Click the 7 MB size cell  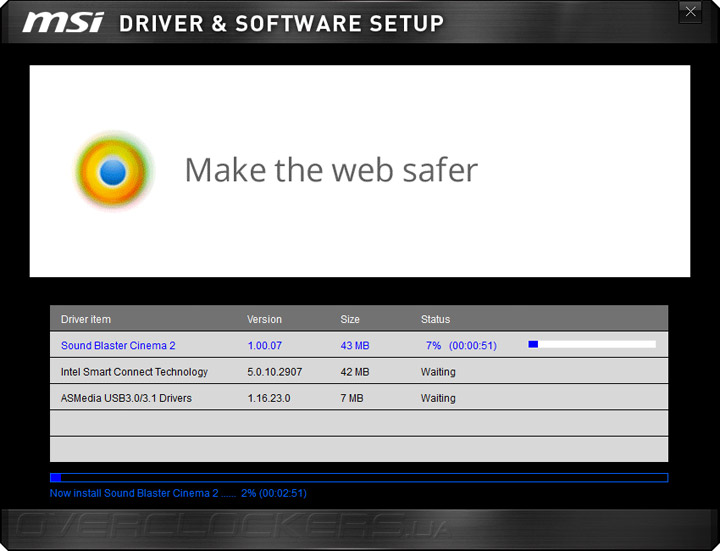352,398
